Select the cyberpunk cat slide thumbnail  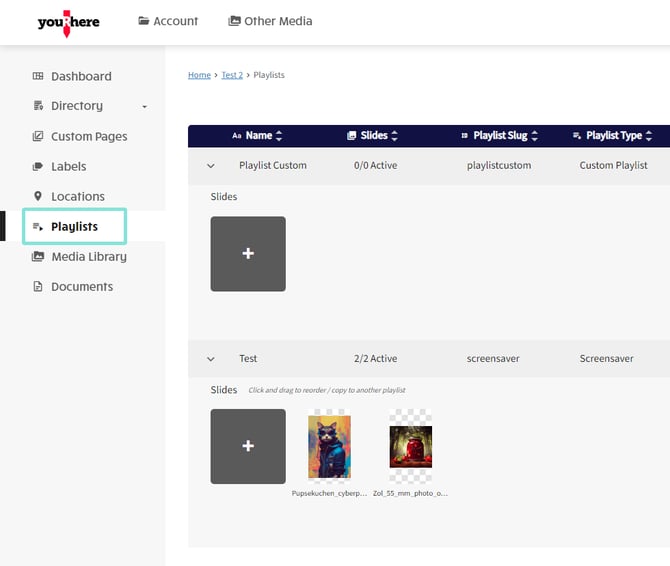coord(329,446)
